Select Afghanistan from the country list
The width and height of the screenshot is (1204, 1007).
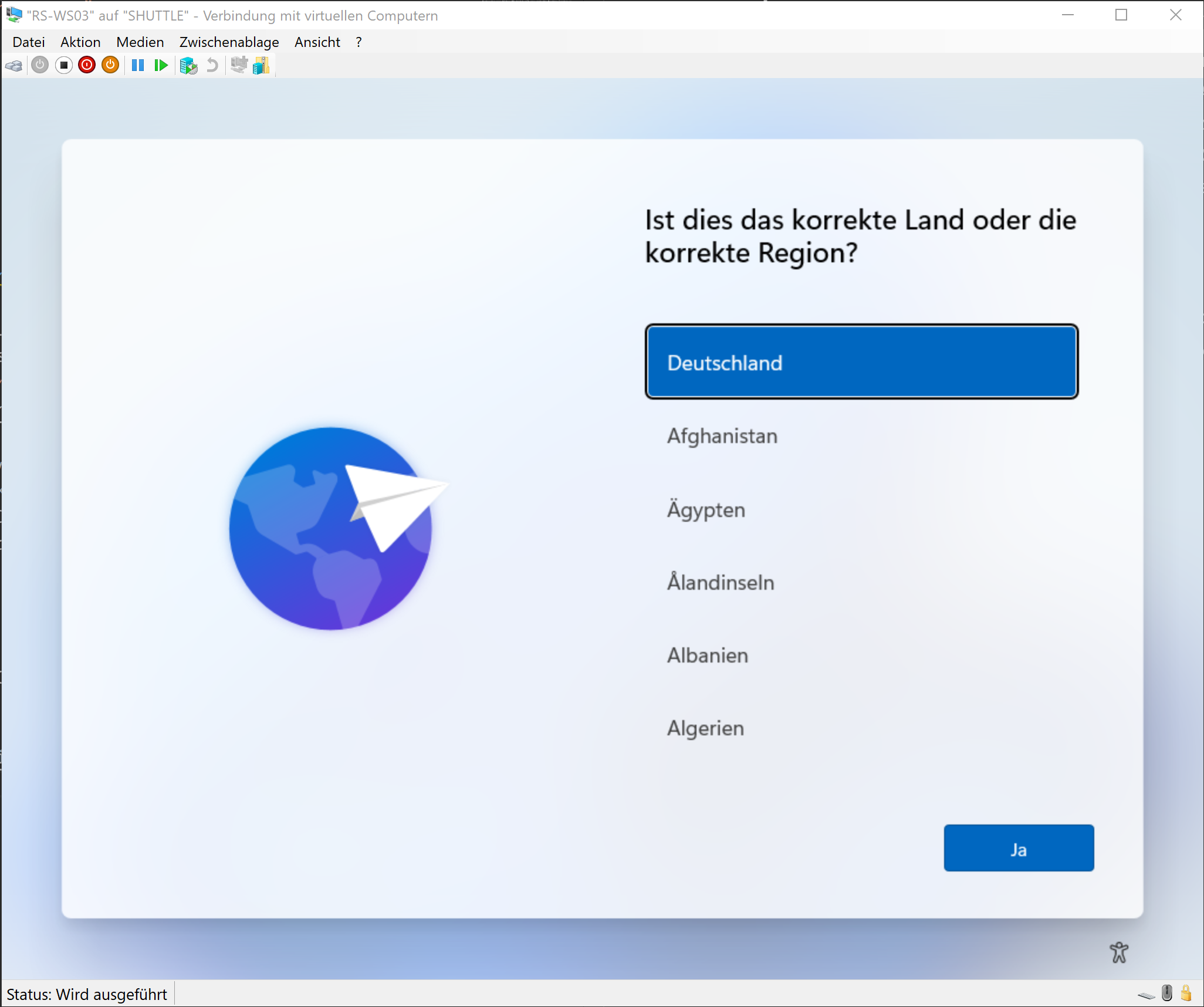722,435
